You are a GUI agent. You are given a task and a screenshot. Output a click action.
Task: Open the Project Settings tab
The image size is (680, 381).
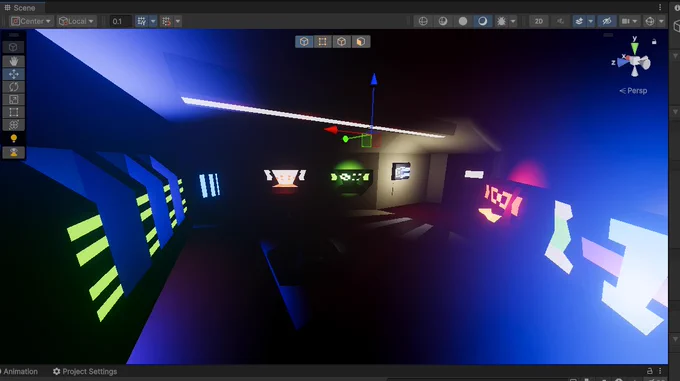click(85, 371)
